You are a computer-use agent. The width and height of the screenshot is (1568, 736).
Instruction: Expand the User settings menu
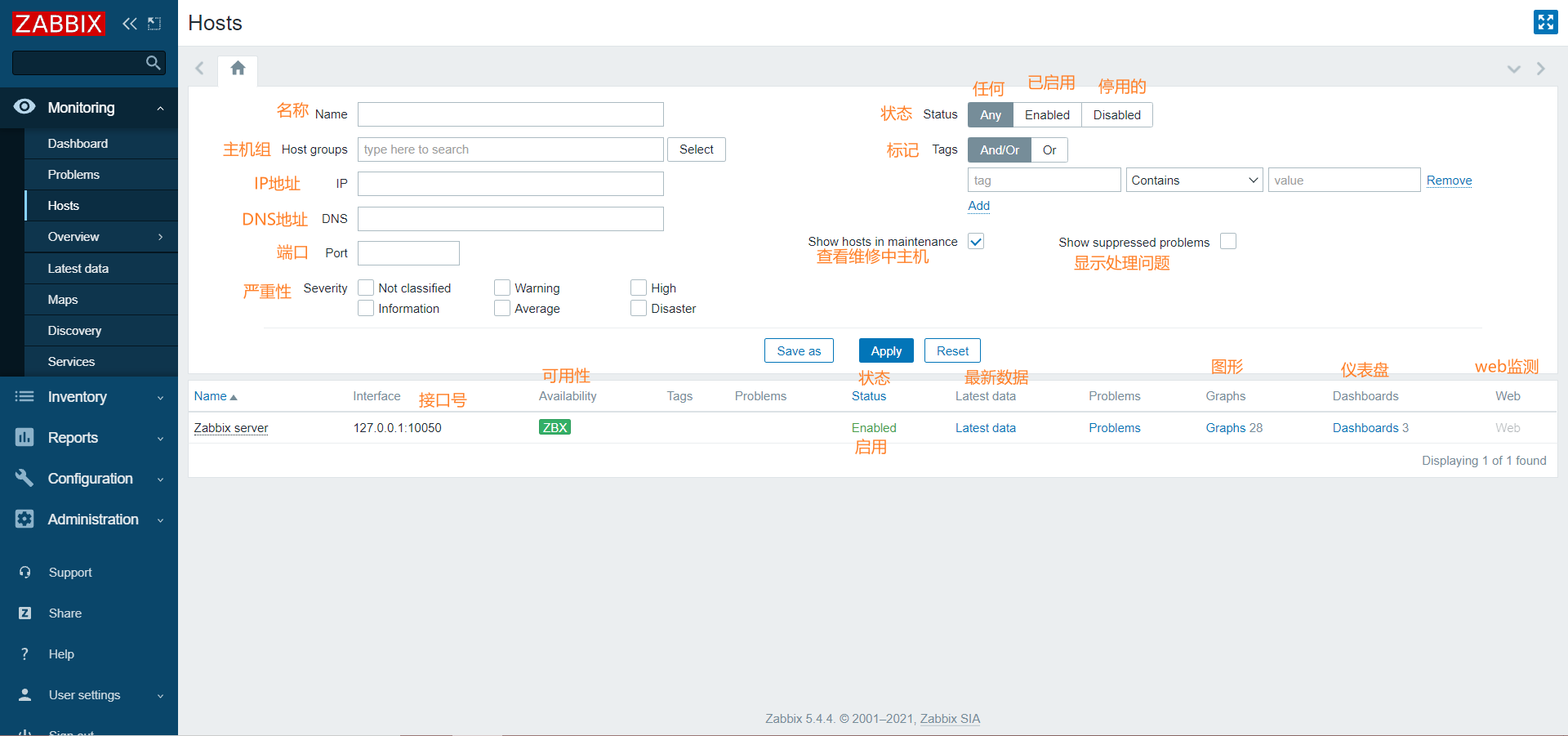click(161, 696)
